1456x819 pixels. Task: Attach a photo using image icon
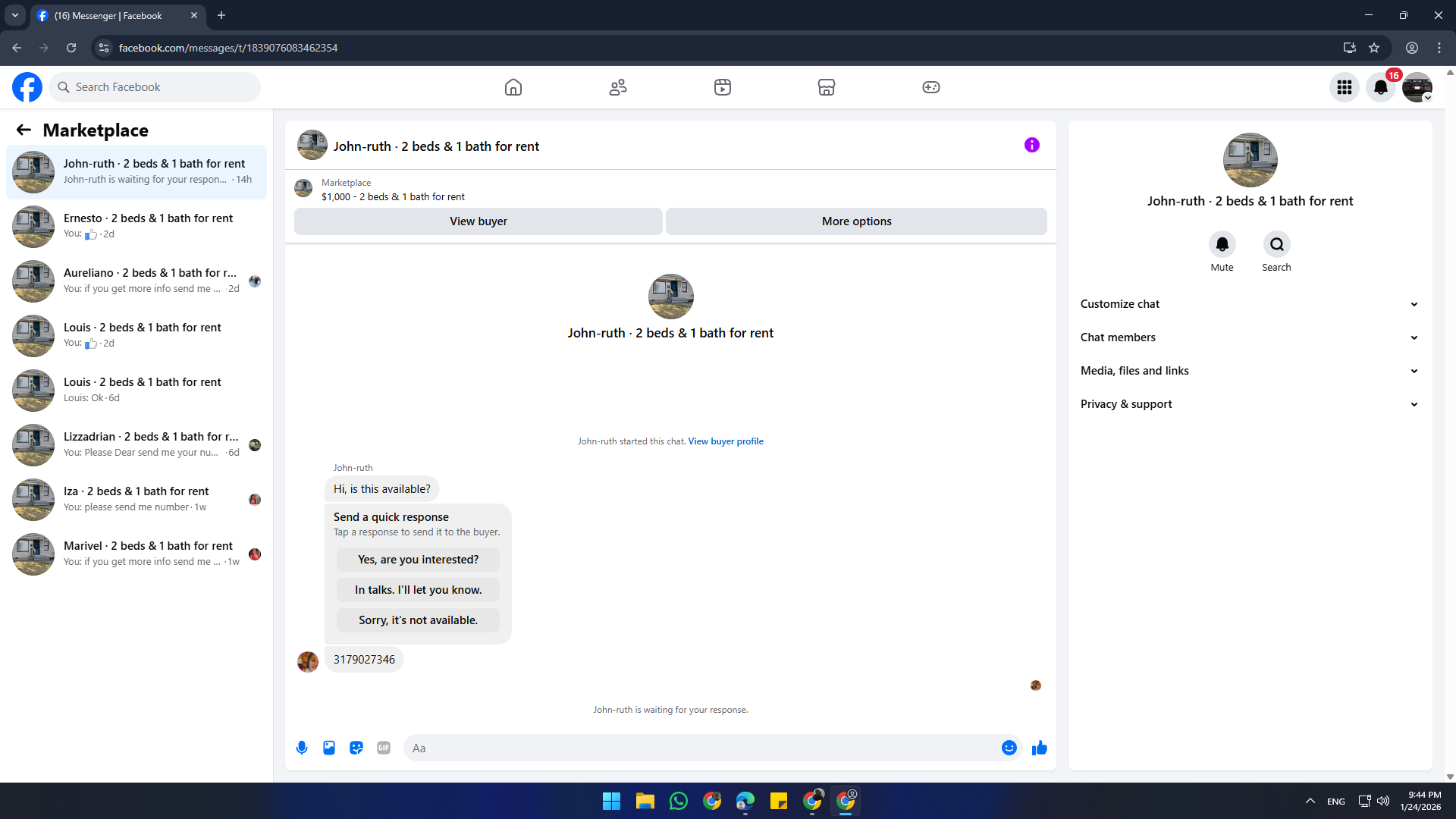(x=329, y=748)
